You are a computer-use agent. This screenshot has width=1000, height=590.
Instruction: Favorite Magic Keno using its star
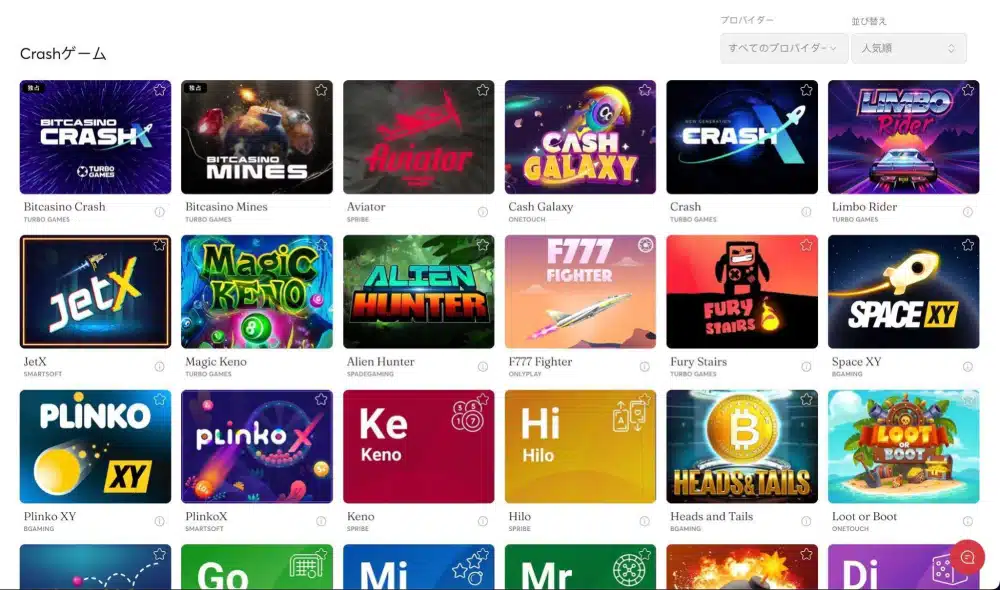[x=321, y=245]
